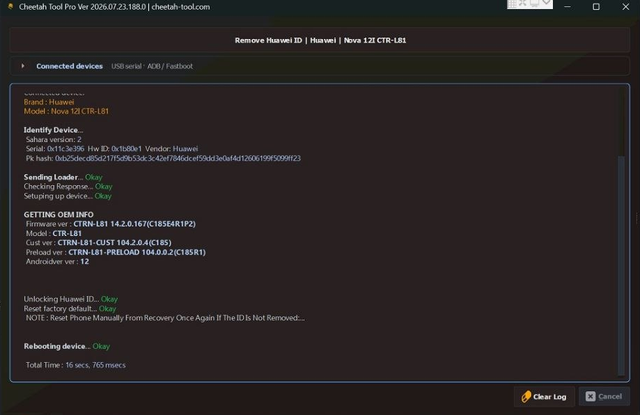Image resolution: width=640 pixels, height=415 pixels.
Task: Maximize the Cheetah Tool Pro window
Action: point(596,7)
